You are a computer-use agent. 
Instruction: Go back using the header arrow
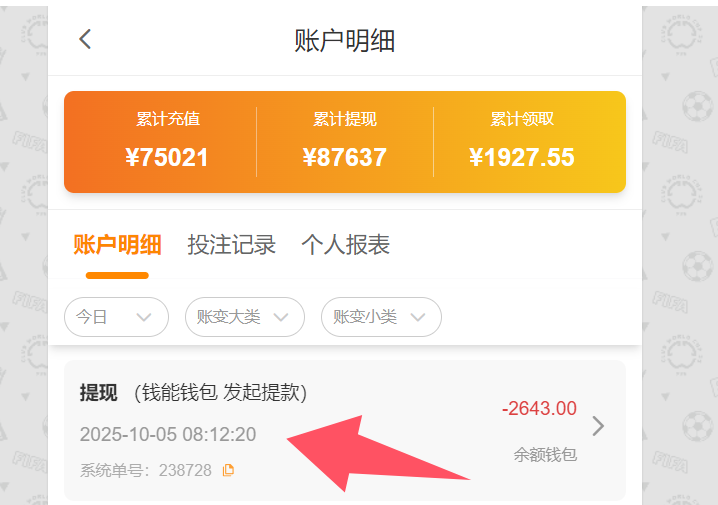[x=85, y=39]
